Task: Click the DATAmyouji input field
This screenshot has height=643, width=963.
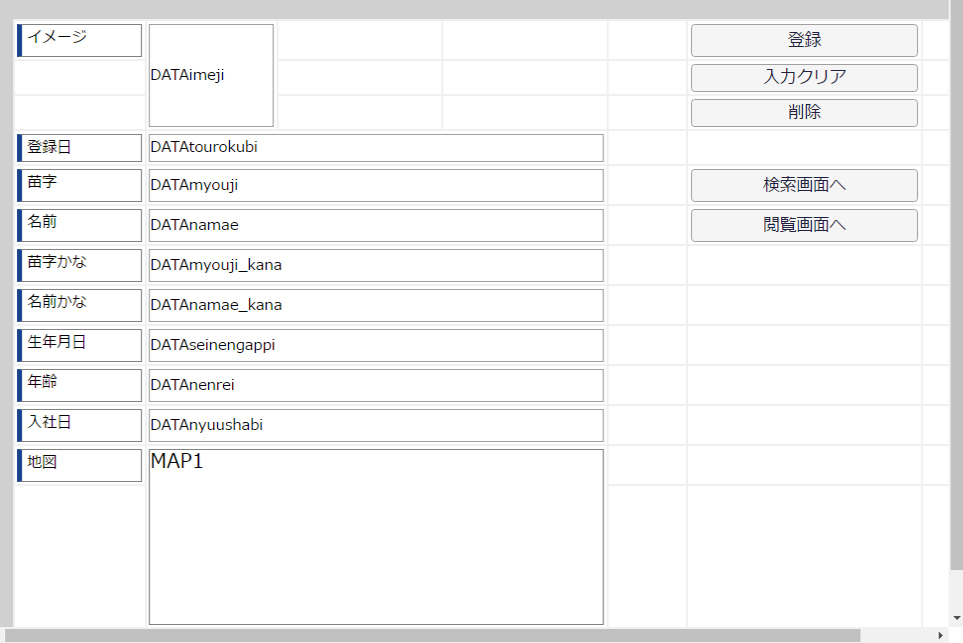Action: click(376, 185)
